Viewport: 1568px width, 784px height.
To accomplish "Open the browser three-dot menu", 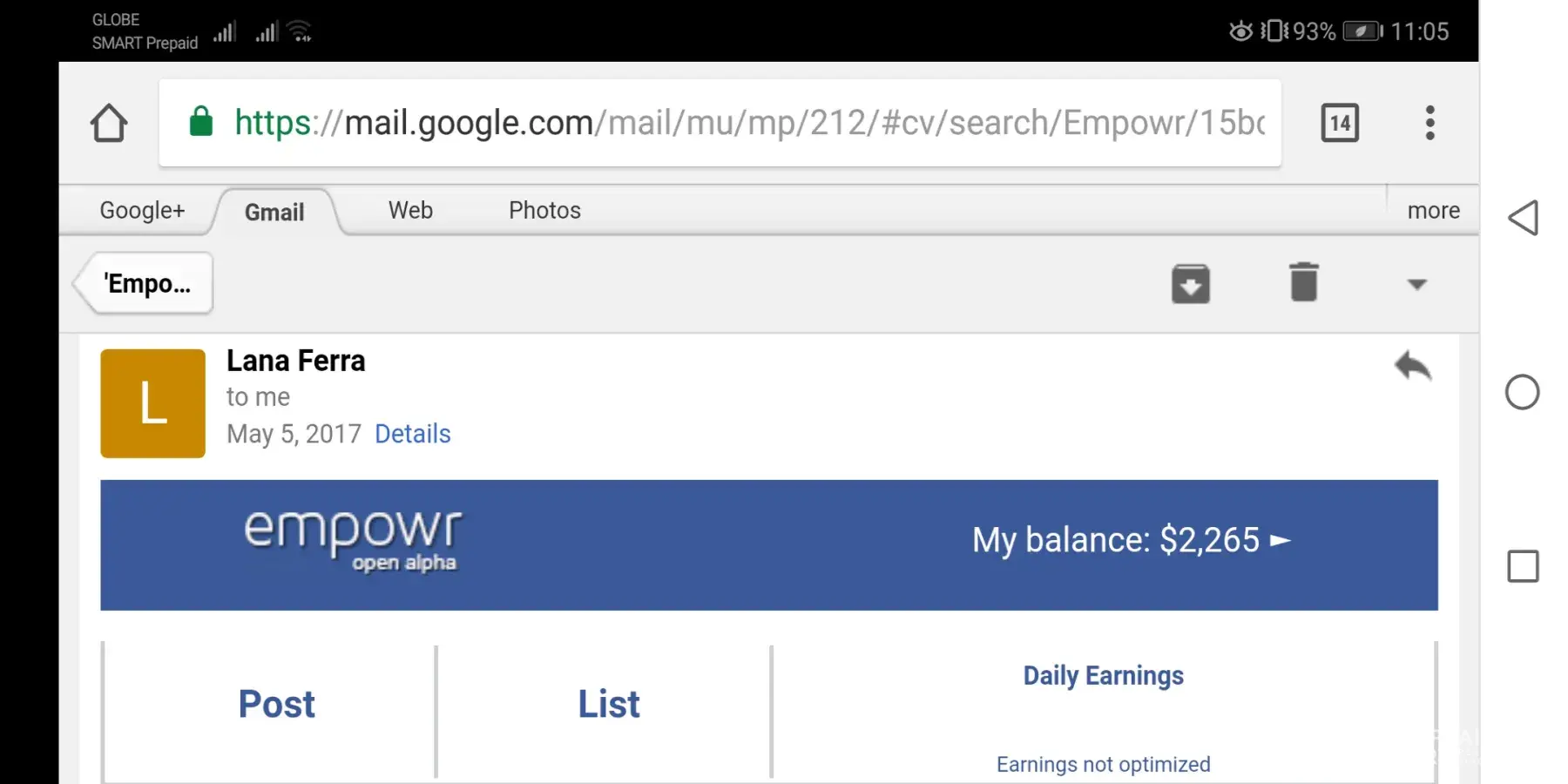I will point(1429,123).
